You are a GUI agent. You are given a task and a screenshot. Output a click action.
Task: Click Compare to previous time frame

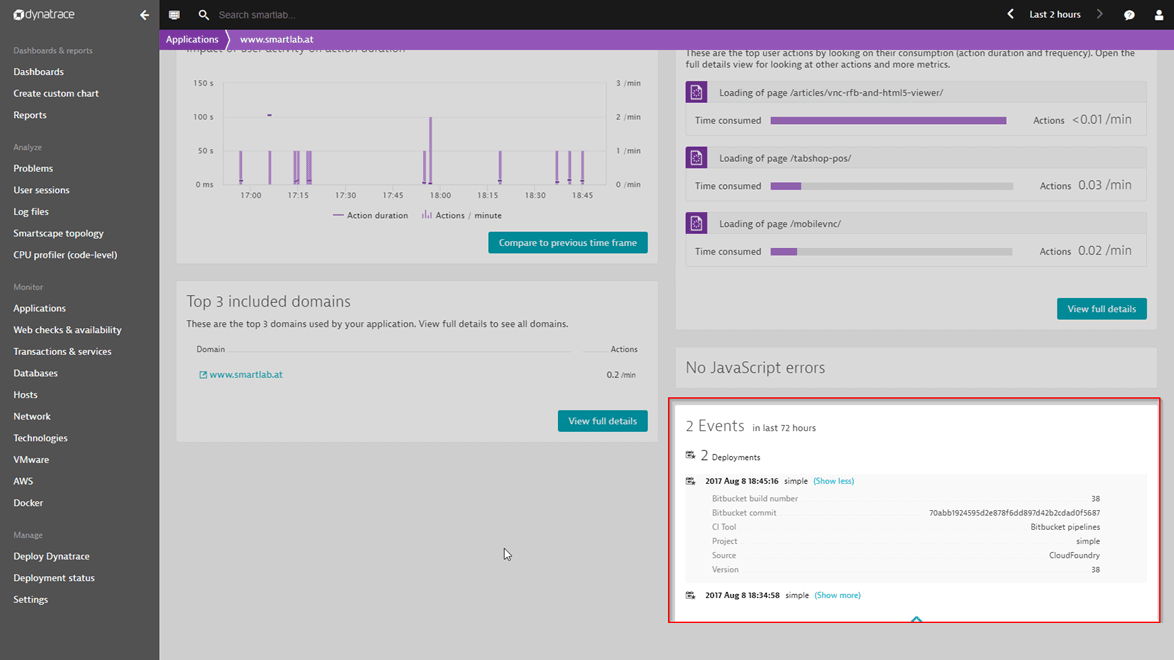[x=567, y=242]
